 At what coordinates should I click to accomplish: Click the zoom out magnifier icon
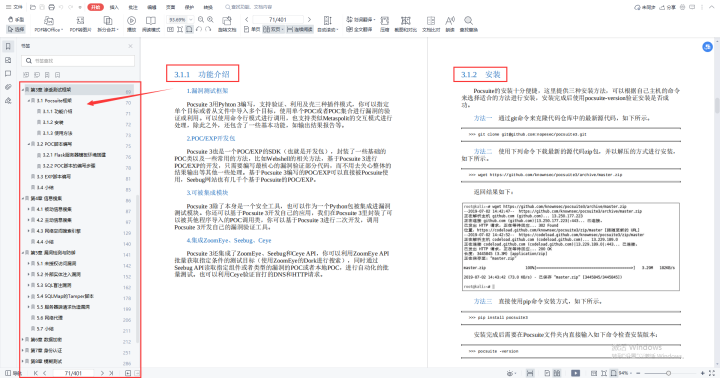coord(201,20)
